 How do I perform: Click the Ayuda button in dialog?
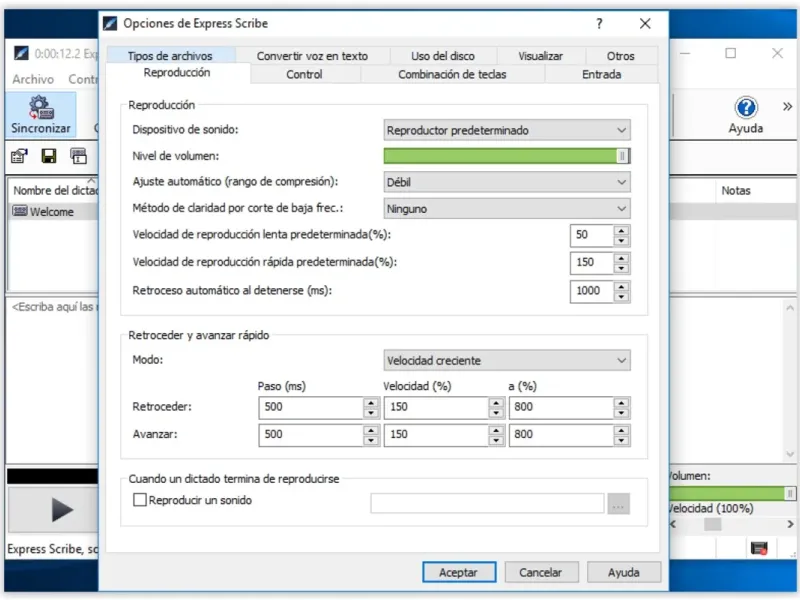point(623,572)
